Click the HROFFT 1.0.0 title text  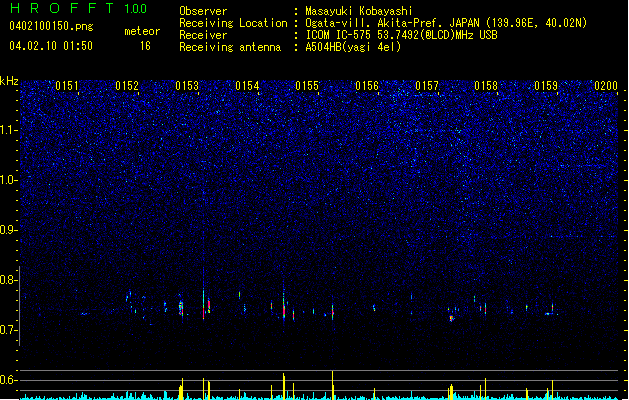pos(79,8)
